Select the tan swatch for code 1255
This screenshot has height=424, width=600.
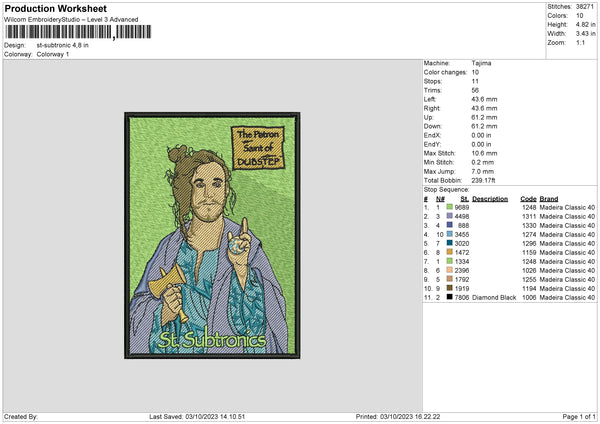pos(449,279)
